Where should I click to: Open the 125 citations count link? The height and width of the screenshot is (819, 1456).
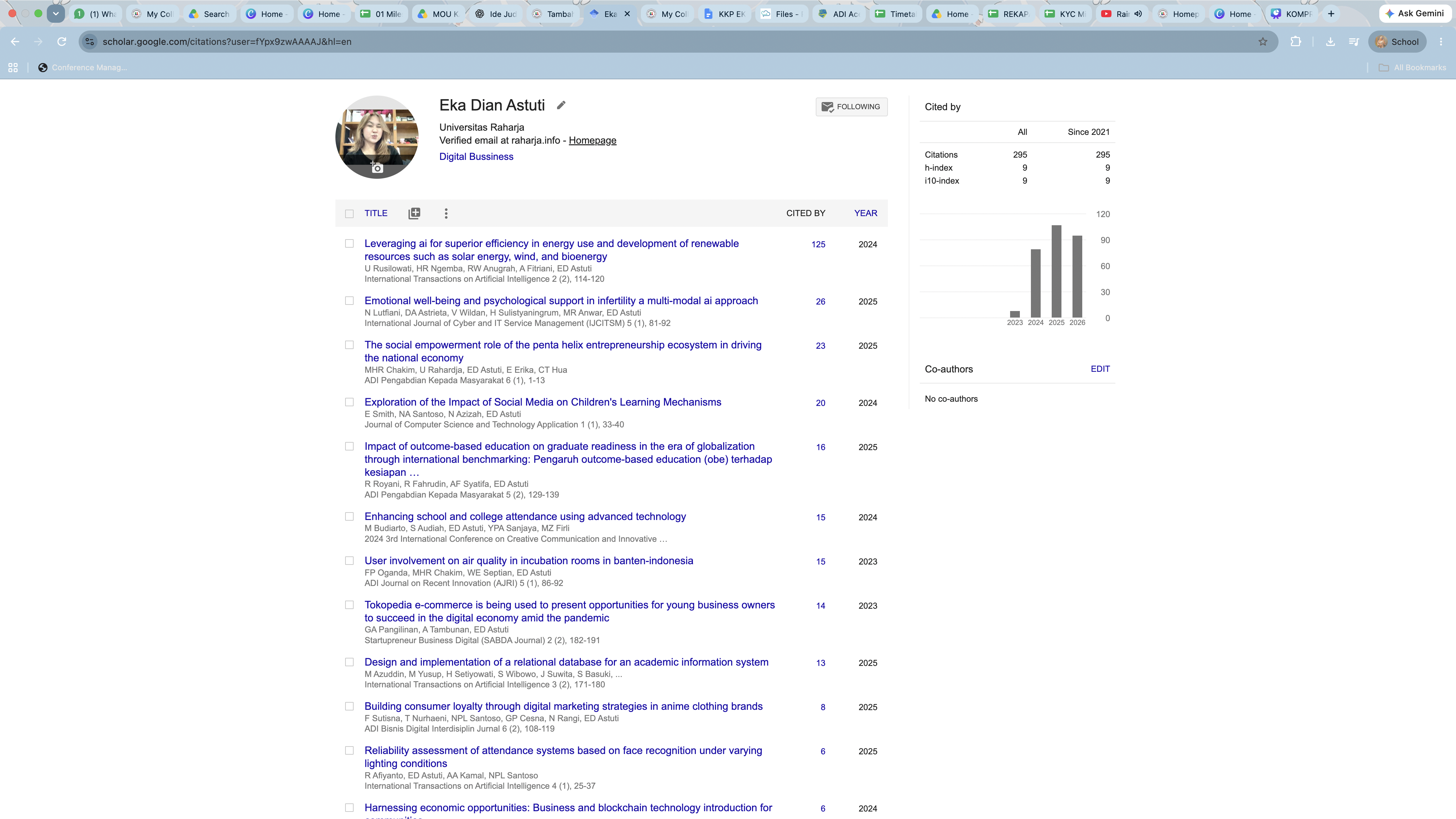tap(818, 244)
